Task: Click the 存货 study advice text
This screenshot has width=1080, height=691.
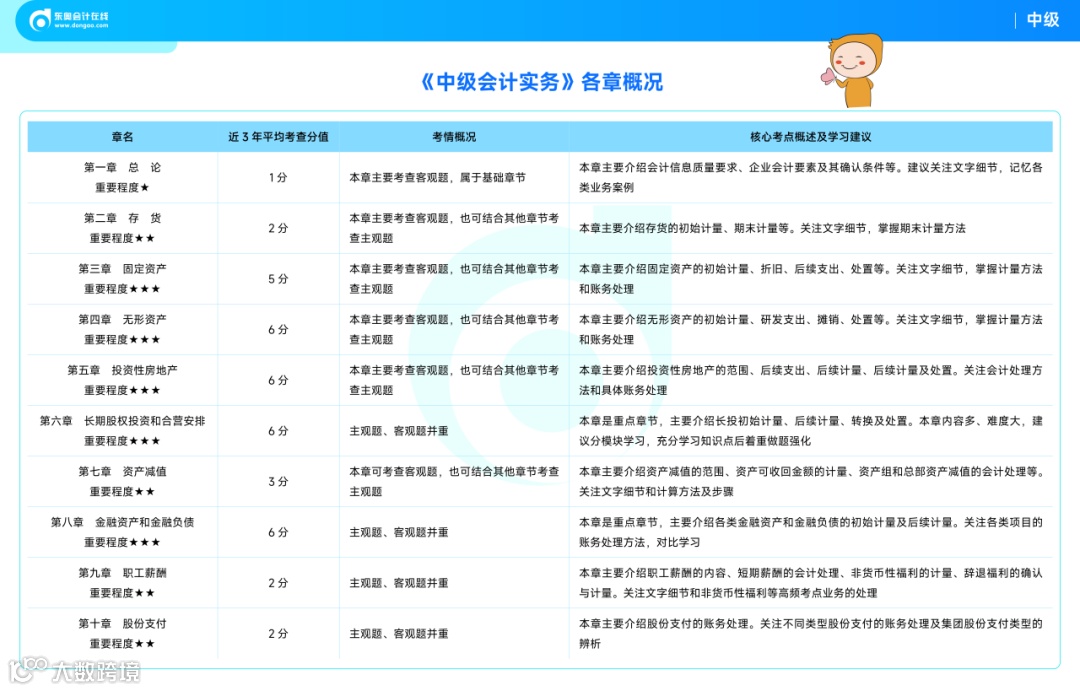Action: (772, 228)
